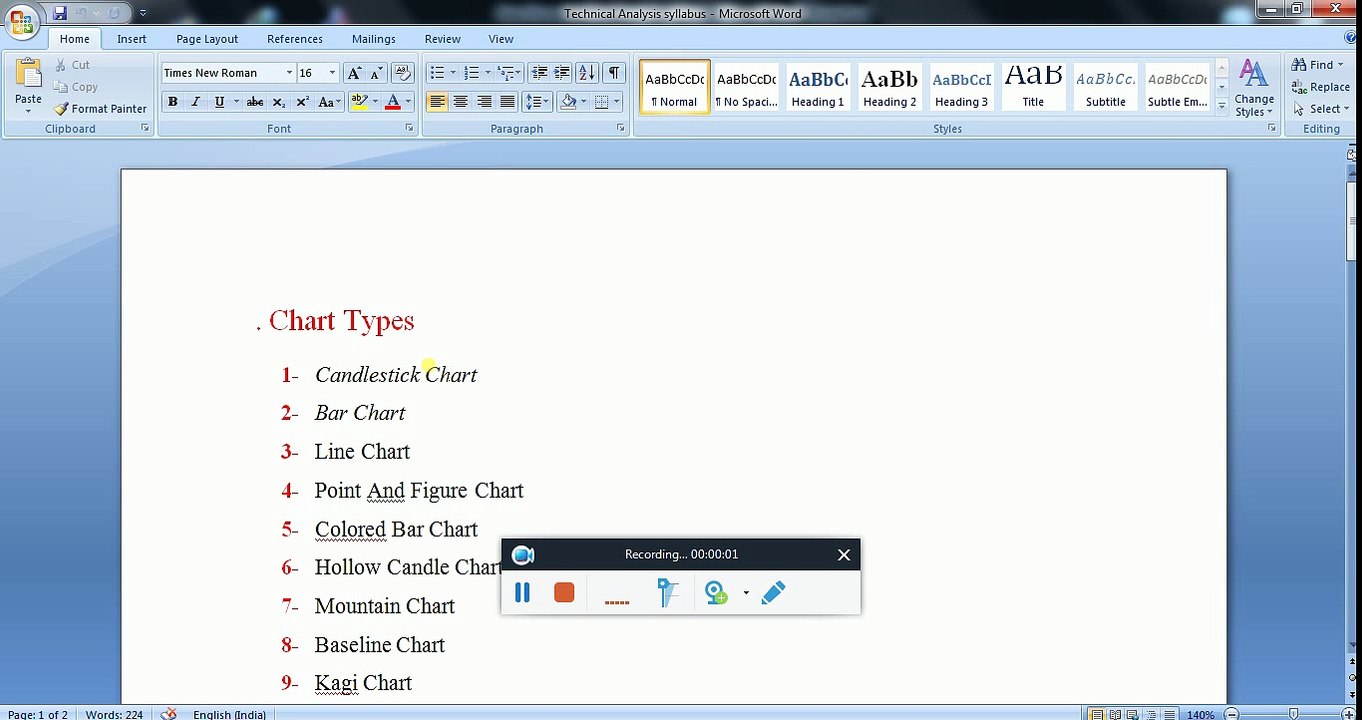The height and width of the screenshot is (720, 1362).
Task: Decrease paragraph indent
Action: click(539, 73)
